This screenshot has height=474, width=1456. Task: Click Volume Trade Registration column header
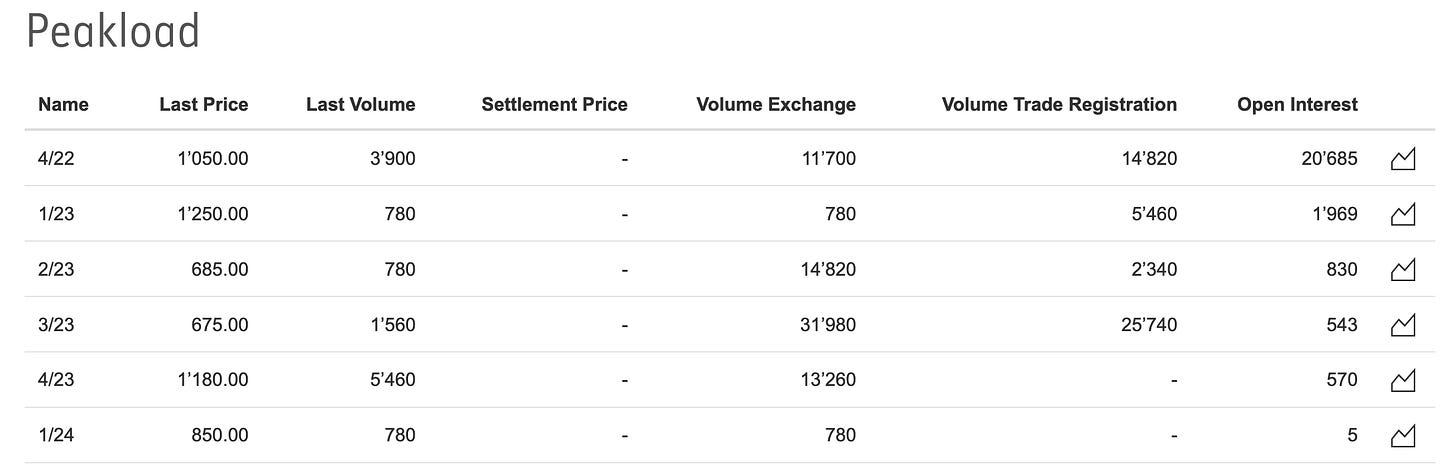[x=1059, y=104]
